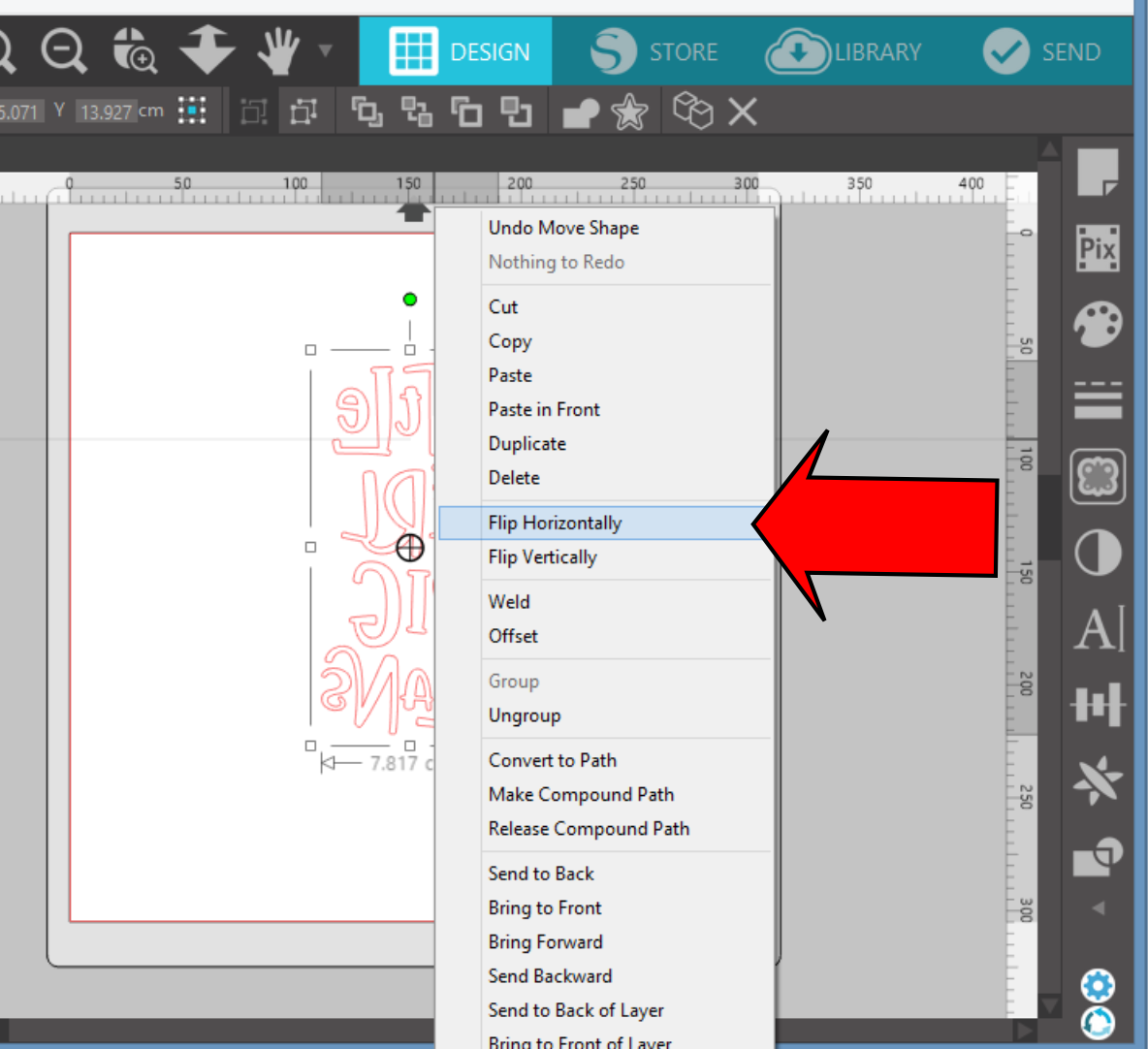
Task: Open the line style panel
Action: [1098, 399]
